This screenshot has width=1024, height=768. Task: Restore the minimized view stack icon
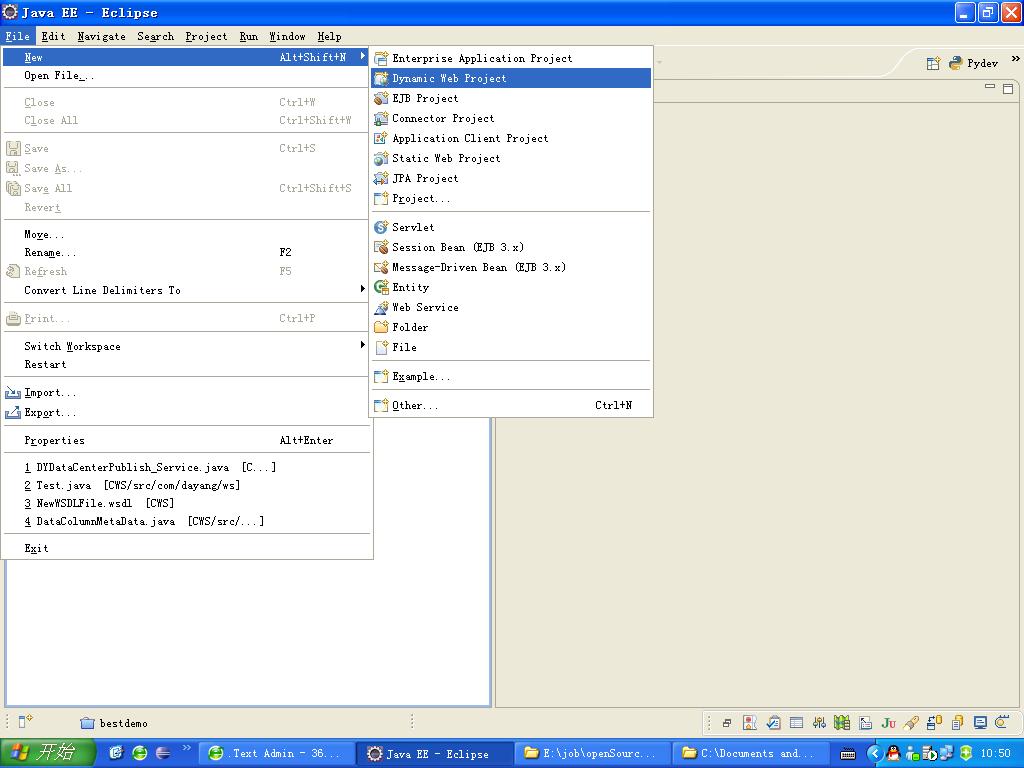click(726, 723)
